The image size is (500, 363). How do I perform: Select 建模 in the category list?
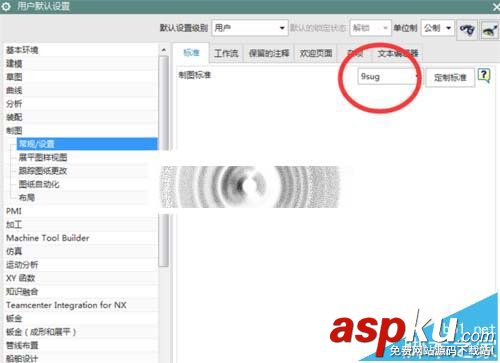point(81,64)
